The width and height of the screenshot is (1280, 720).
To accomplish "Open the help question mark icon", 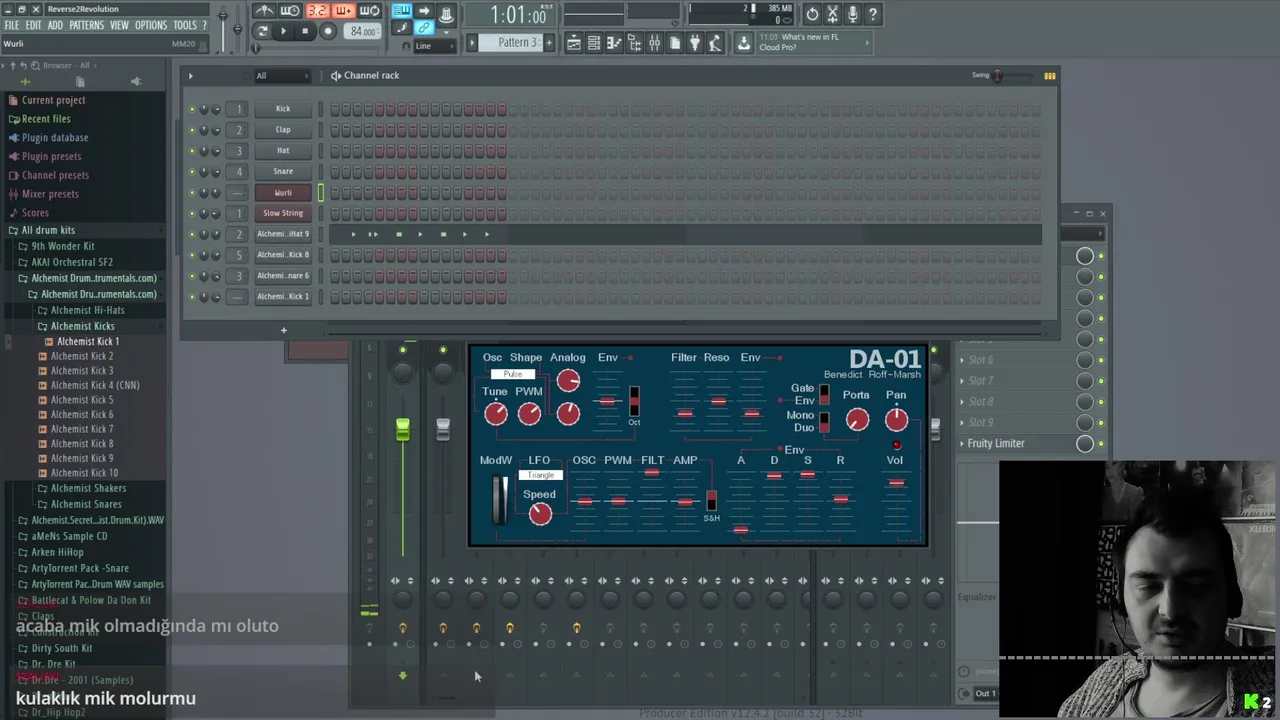I will click(x=873, y=14).
